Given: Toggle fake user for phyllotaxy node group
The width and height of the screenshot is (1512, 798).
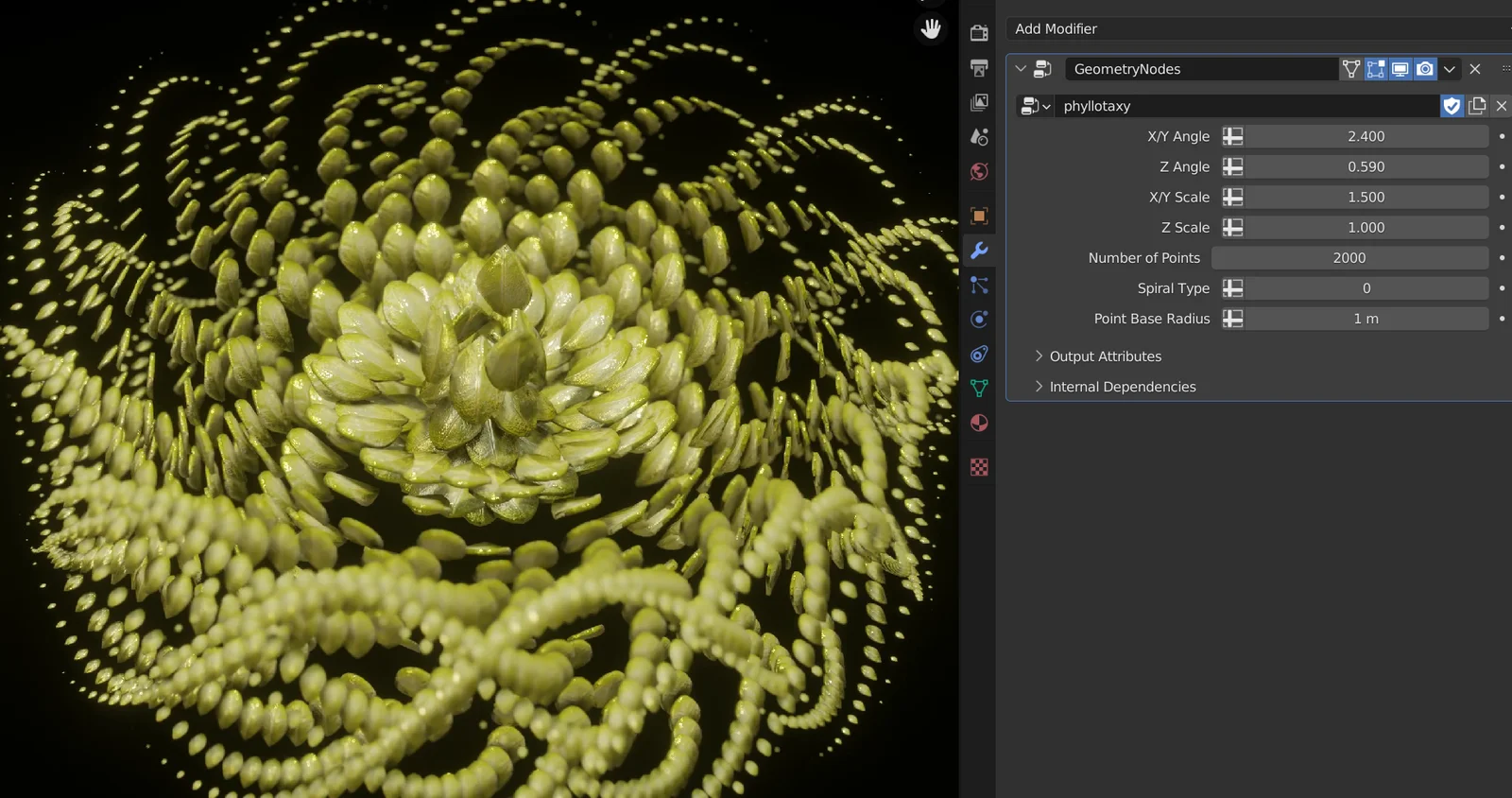Looking at the screenshot, I should [1452, 106].
